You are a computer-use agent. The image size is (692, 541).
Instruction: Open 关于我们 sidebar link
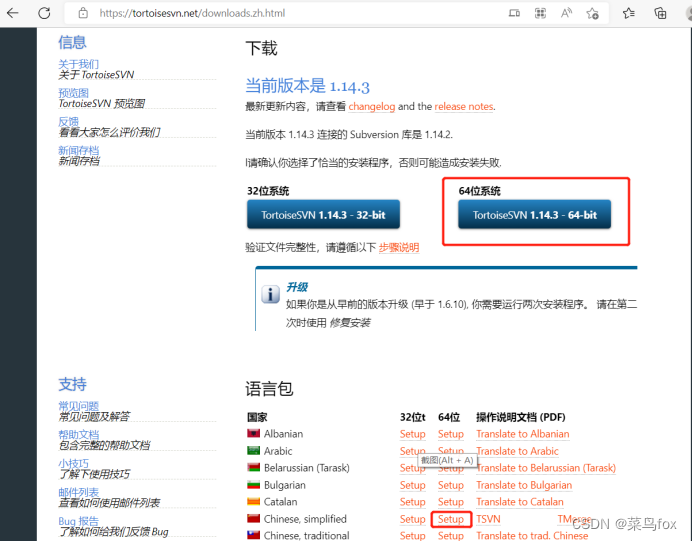[x=79, y=64]
